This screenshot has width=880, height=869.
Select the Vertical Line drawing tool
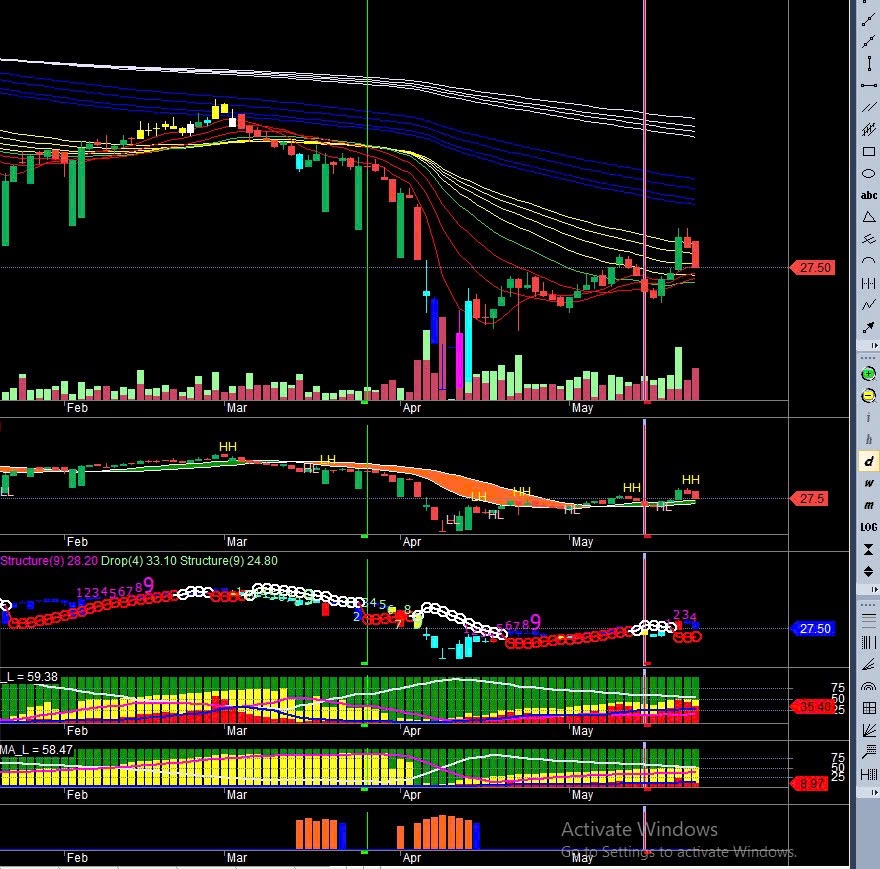[868, 63]
